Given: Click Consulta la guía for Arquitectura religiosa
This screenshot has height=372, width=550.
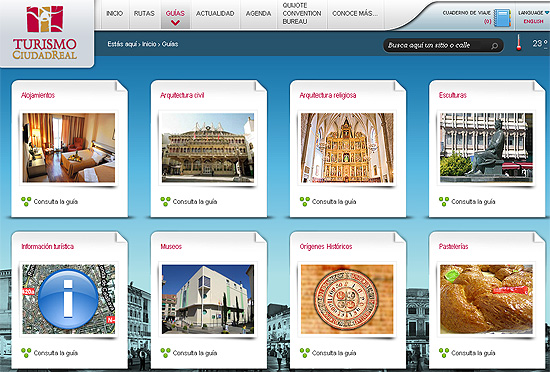Looking at the screenshot, I should [x=334, y=202].
